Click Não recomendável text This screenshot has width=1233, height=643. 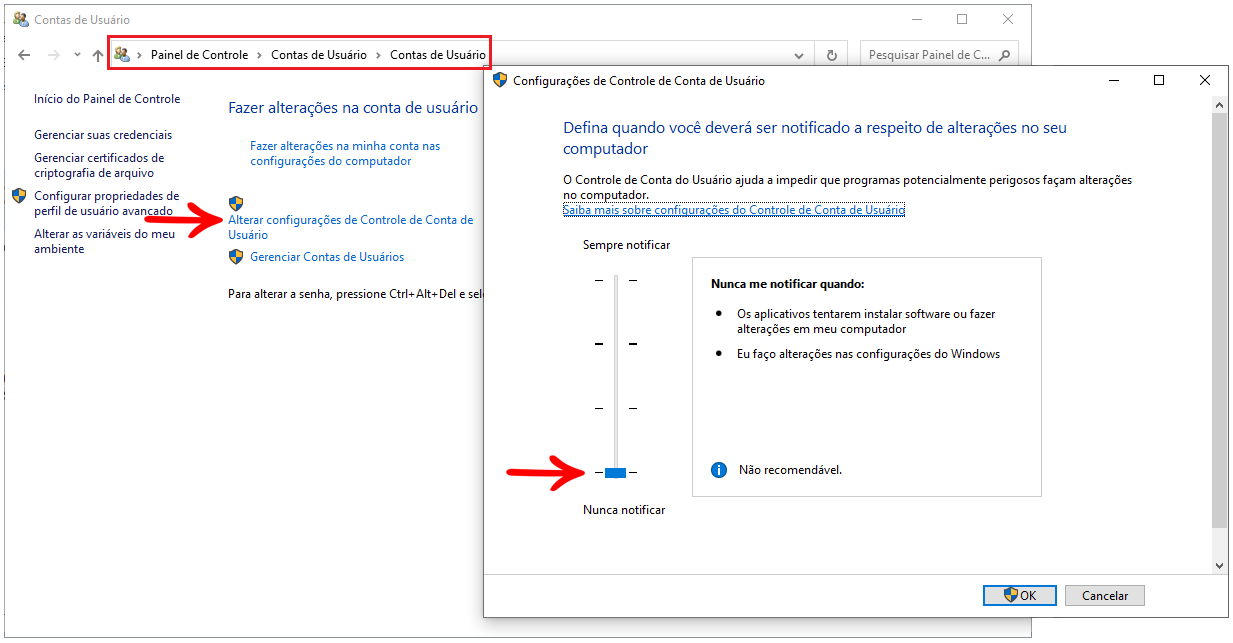[790, 470]
